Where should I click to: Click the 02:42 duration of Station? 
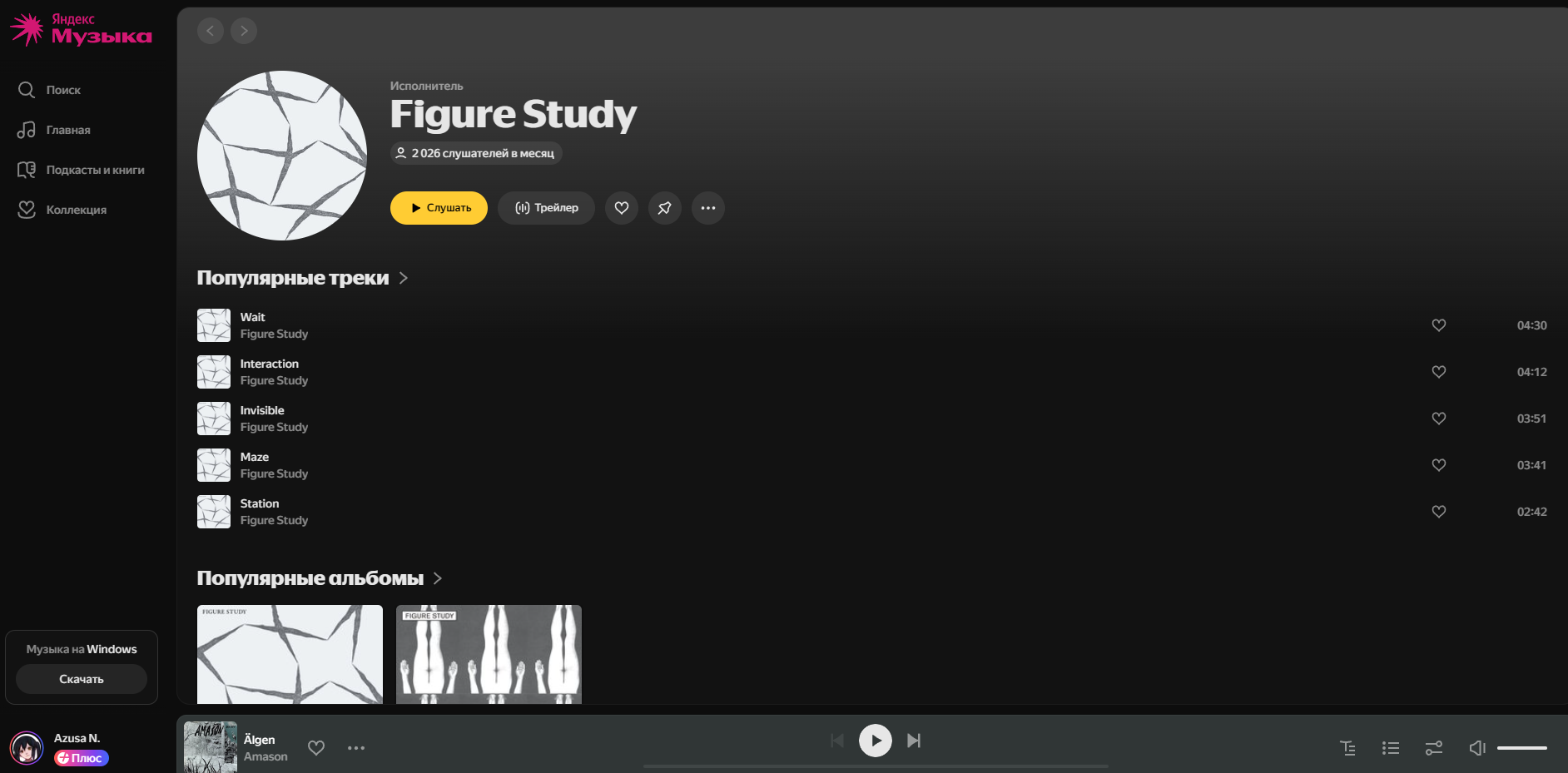1531,512
